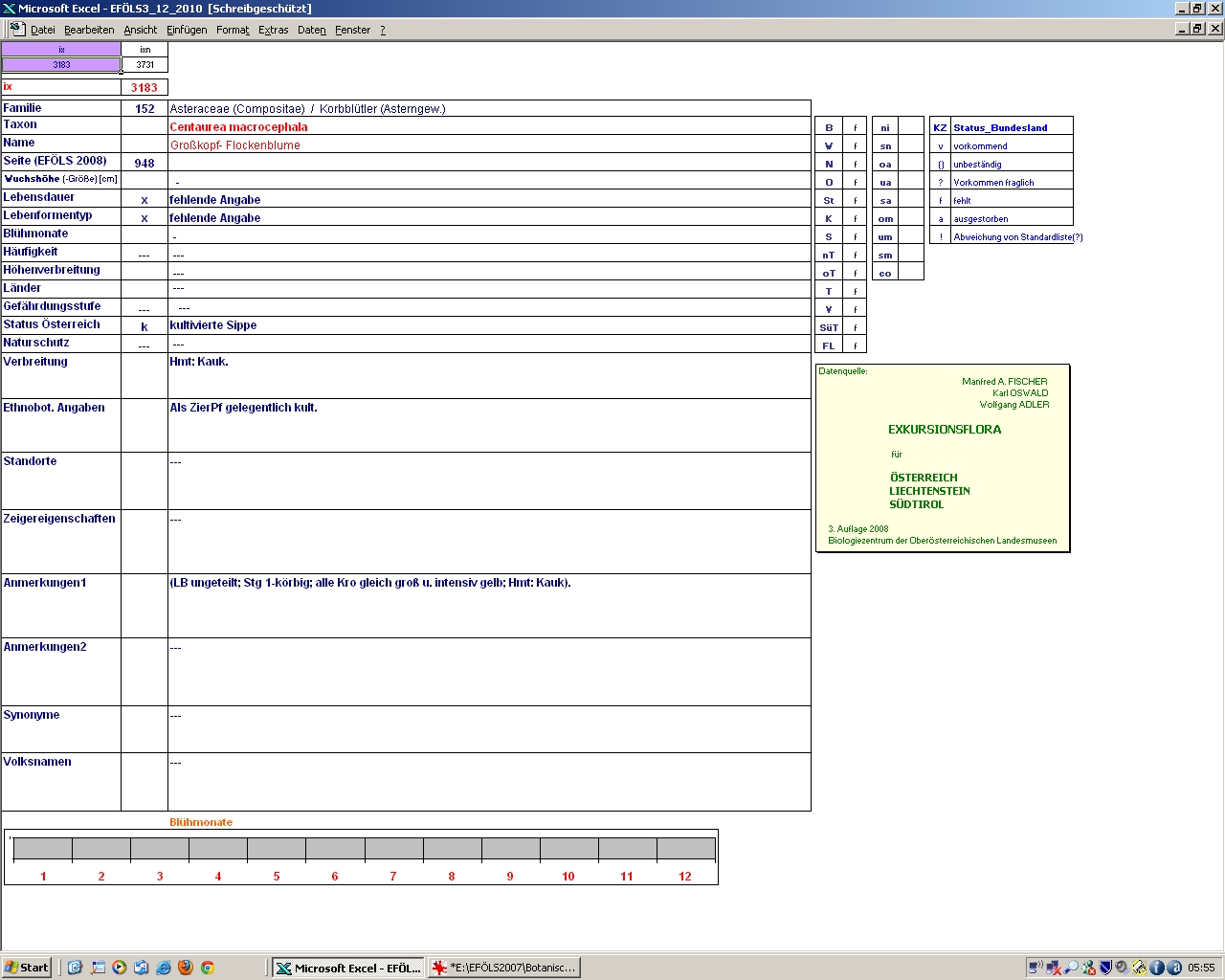The width and height of the screenshot is (1225, 980).
Task: Click the orange Blühmonate chart title
Action: pyautogui.click(x=201, y=822)
